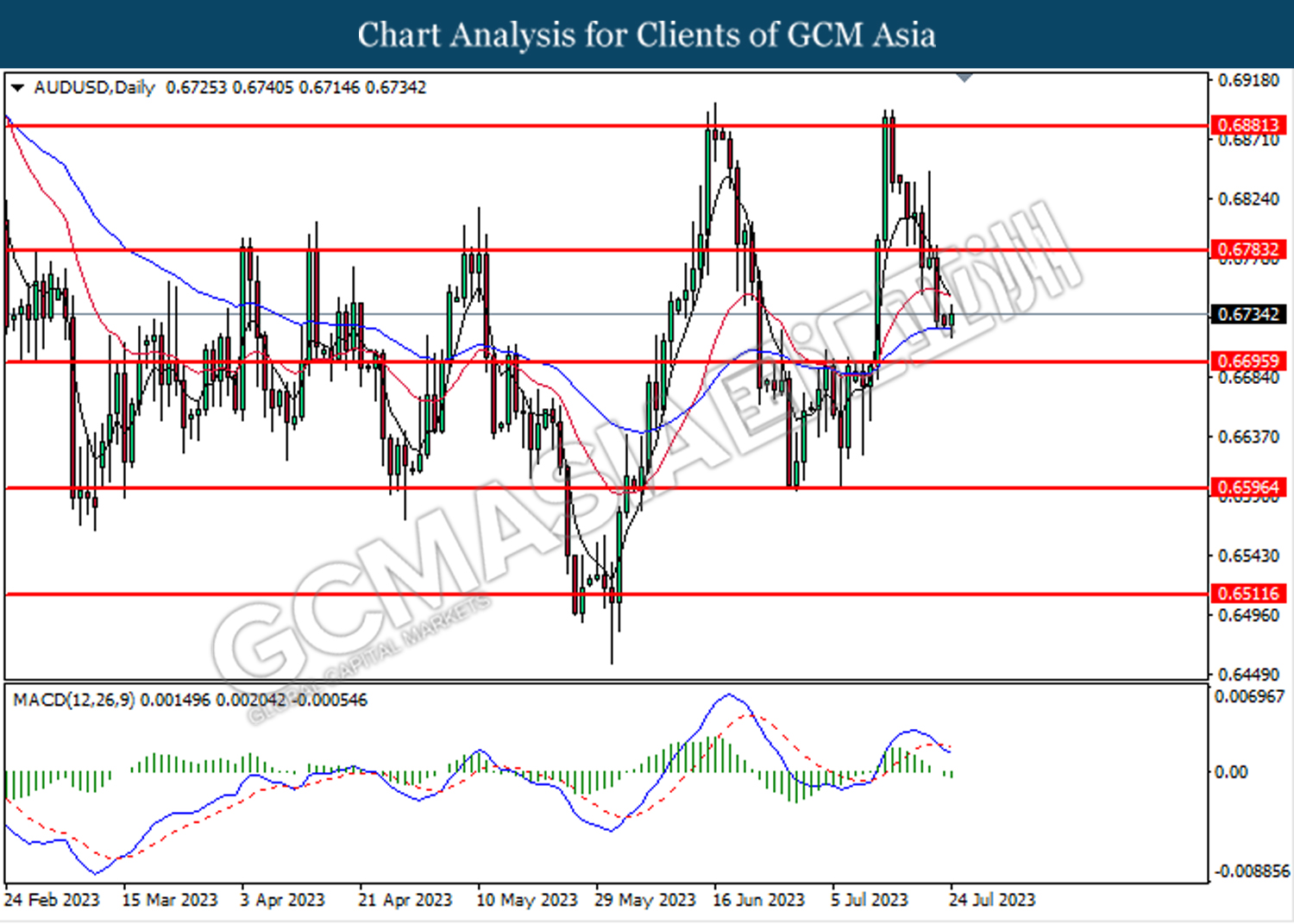Select the 0.65116 support price label
The image size is (1294, 924).
tap(1248, 594)
